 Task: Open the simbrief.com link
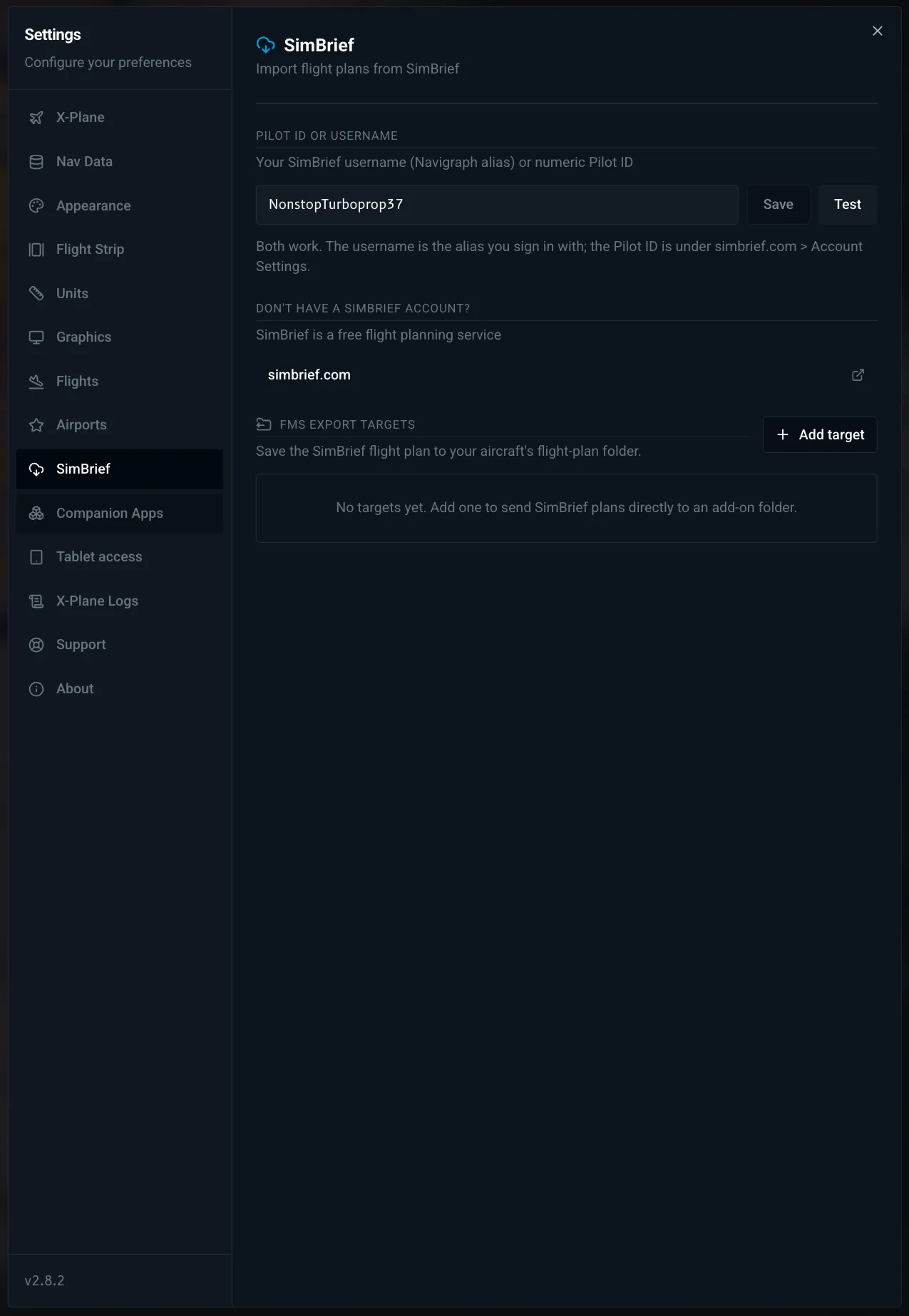pos(567,375)
